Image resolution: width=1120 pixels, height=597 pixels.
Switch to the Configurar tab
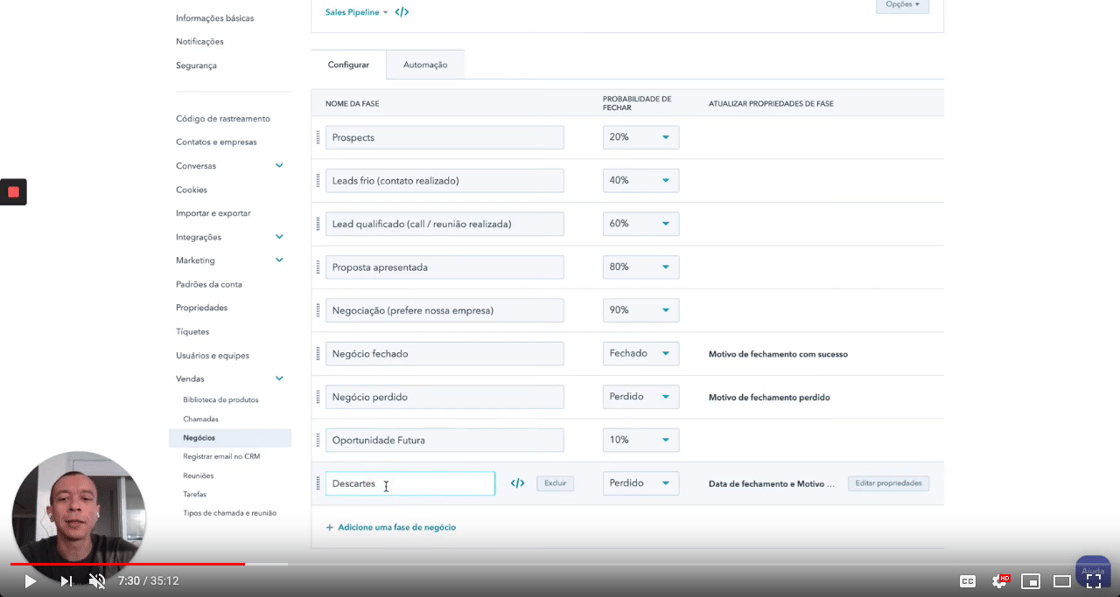(349, 64)
